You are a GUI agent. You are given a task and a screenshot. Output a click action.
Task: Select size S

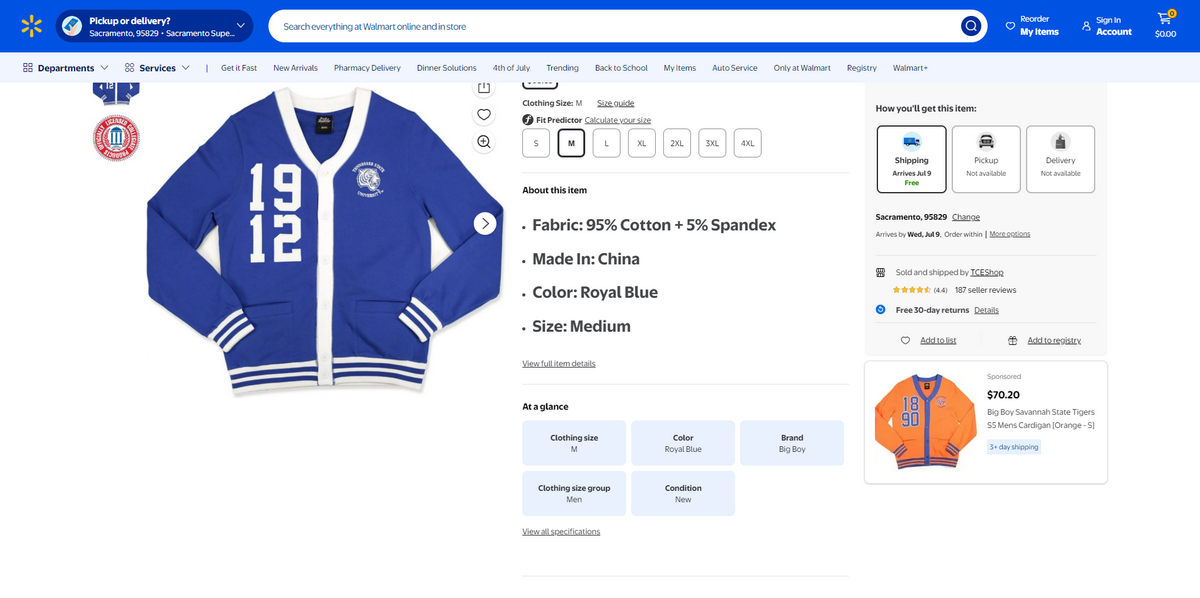(x=536, y=143)
